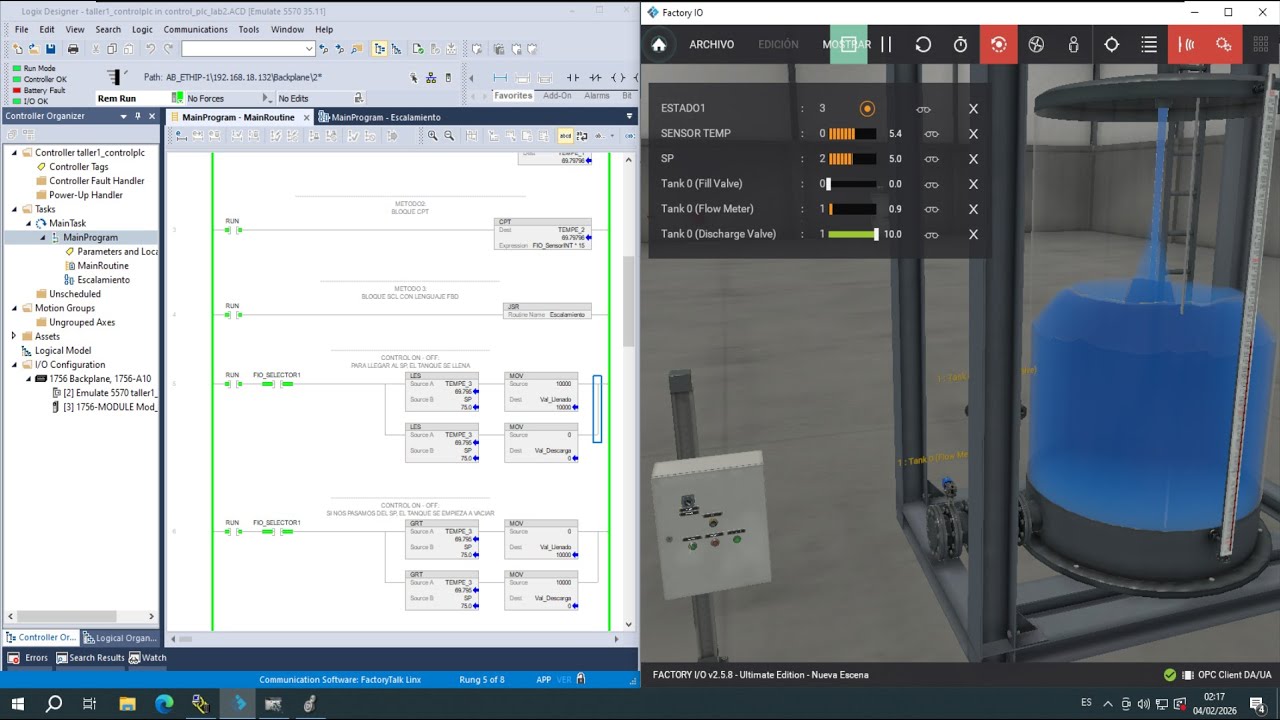
Task: Open the Watch pane button
Action: (148, 658)
